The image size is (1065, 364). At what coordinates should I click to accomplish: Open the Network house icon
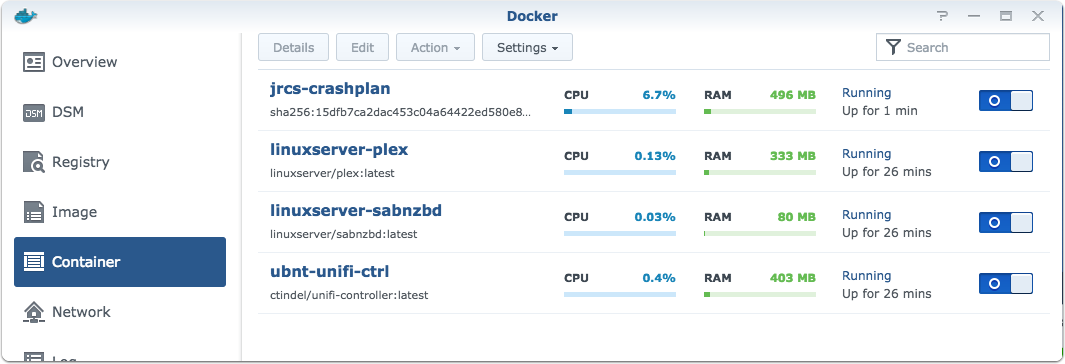coord(34,312)
